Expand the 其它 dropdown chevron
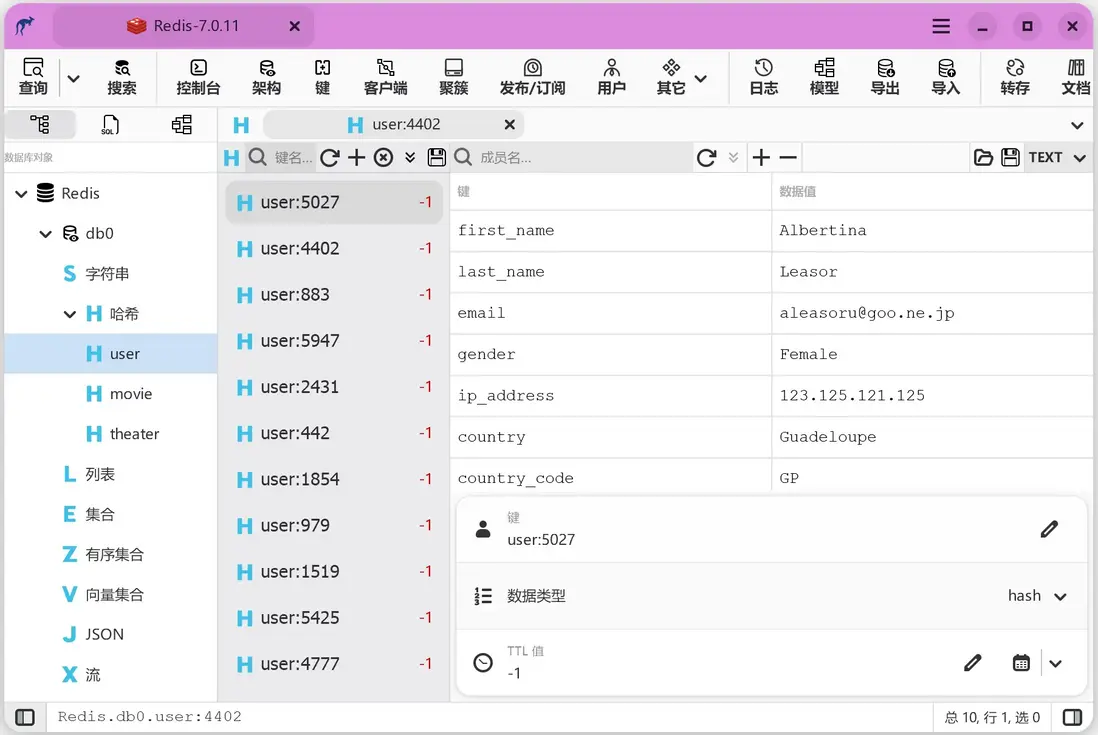Viewport: 1098px width, 735px height. point(701,78)
